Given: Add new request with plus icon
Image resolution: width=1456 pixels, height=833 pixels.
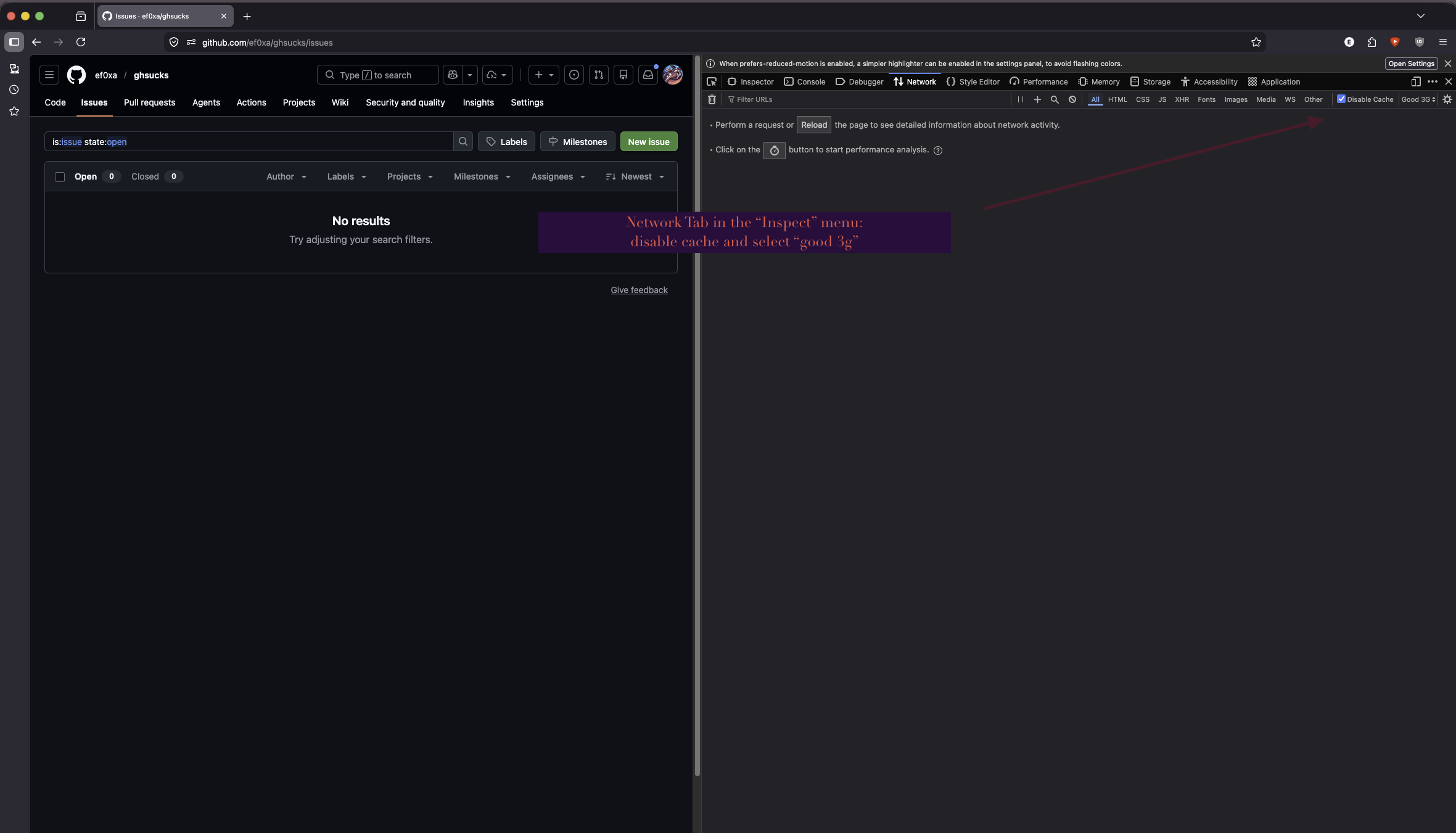Looking at the screenshot, I should [1037, 99].
